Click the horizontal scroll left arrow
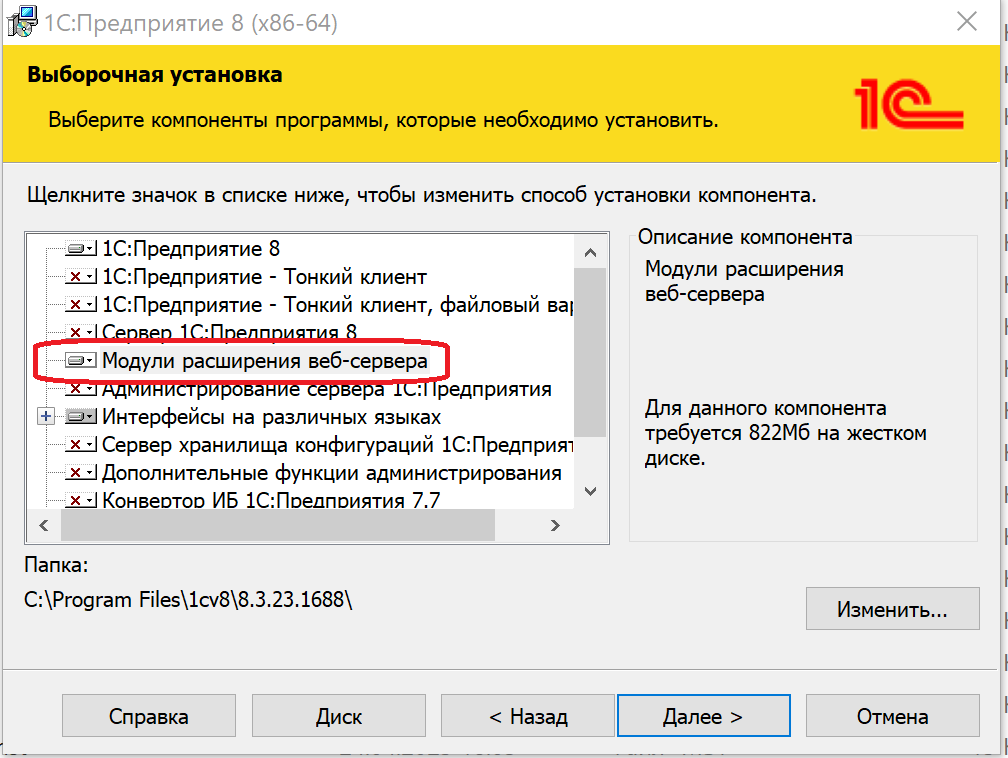This screenshot has width=1008, height=758. (x=44, y=525)
